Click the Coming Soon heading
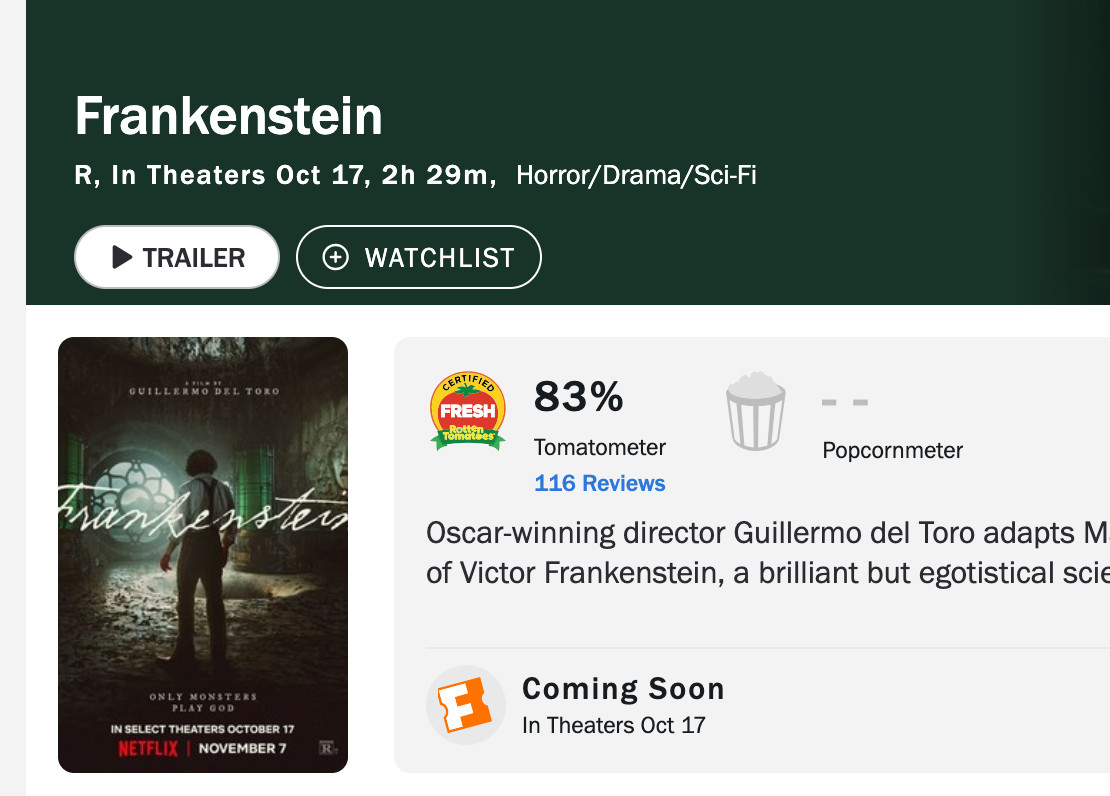Screen dimensions: 1110x796 coord(623,689)
